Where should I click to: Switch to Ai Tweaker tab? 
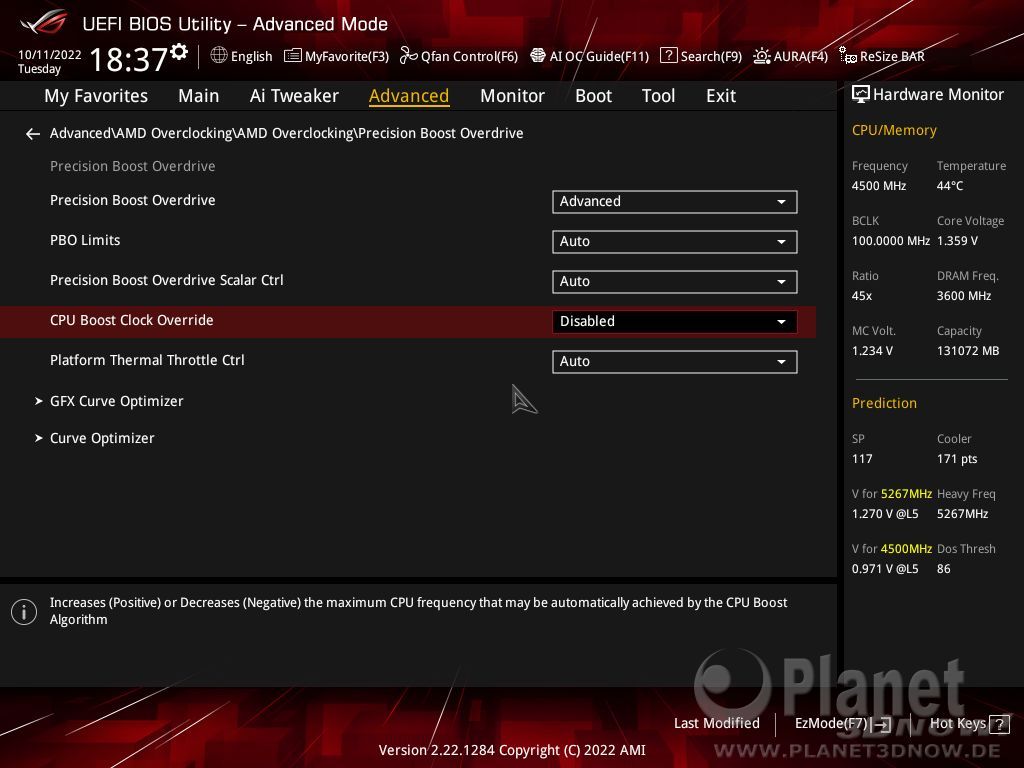(x=294, y=96)
